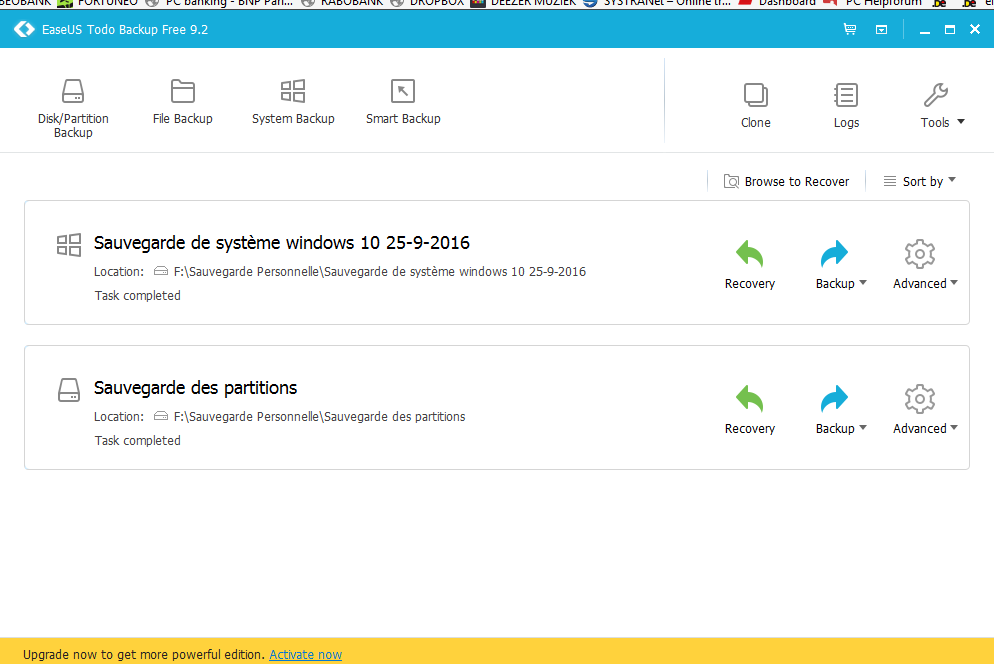Select the Sauvegarde des partitions title

point(195,387)
